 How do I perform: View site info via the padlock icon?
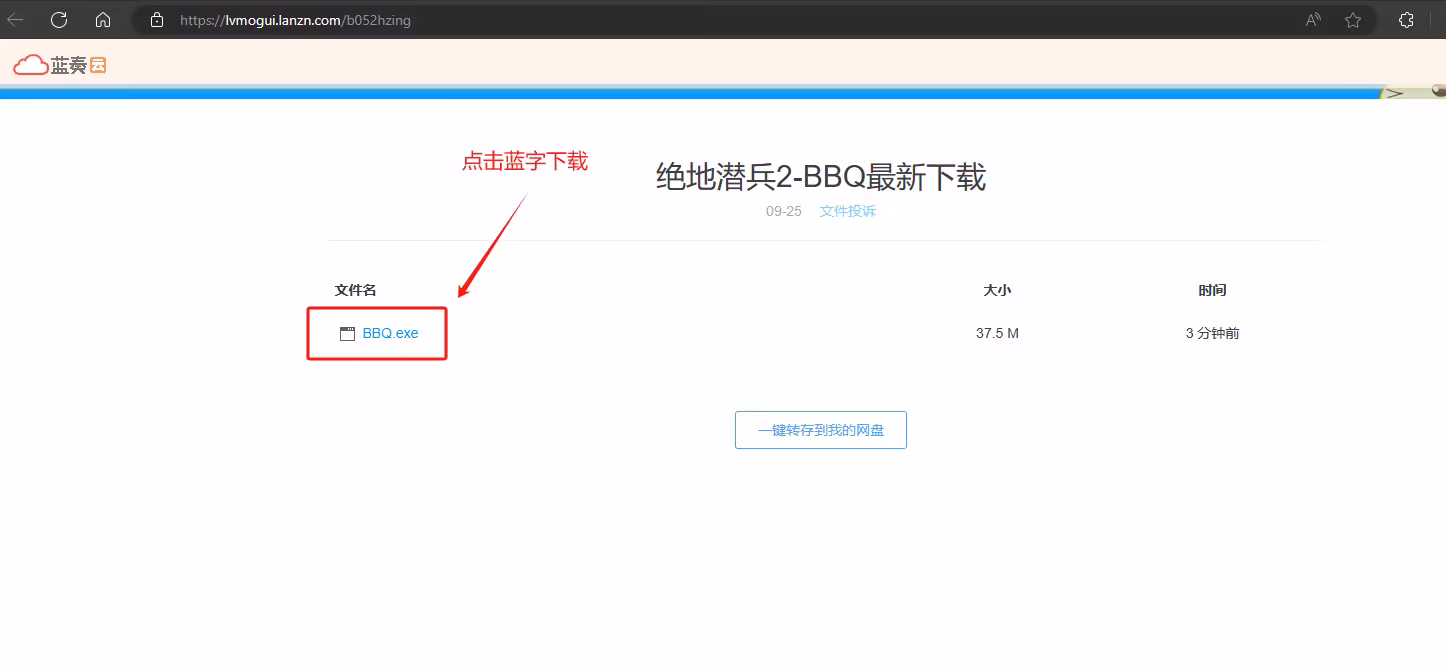pyautogui.click(x=156, y=20)
